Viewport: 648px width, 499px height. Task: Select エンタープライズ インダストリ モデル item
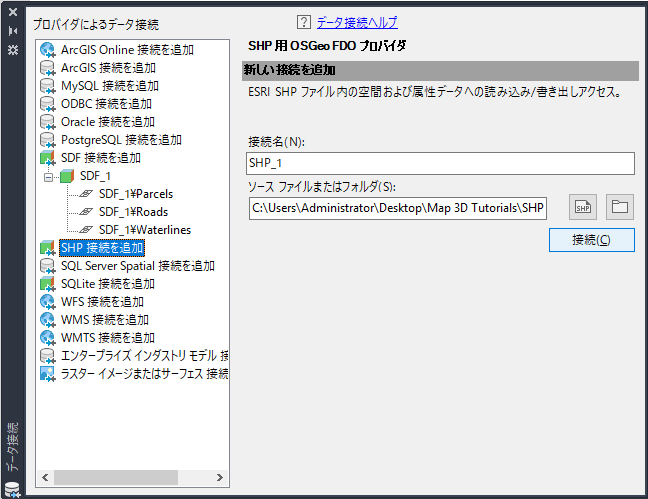(144, 356)
